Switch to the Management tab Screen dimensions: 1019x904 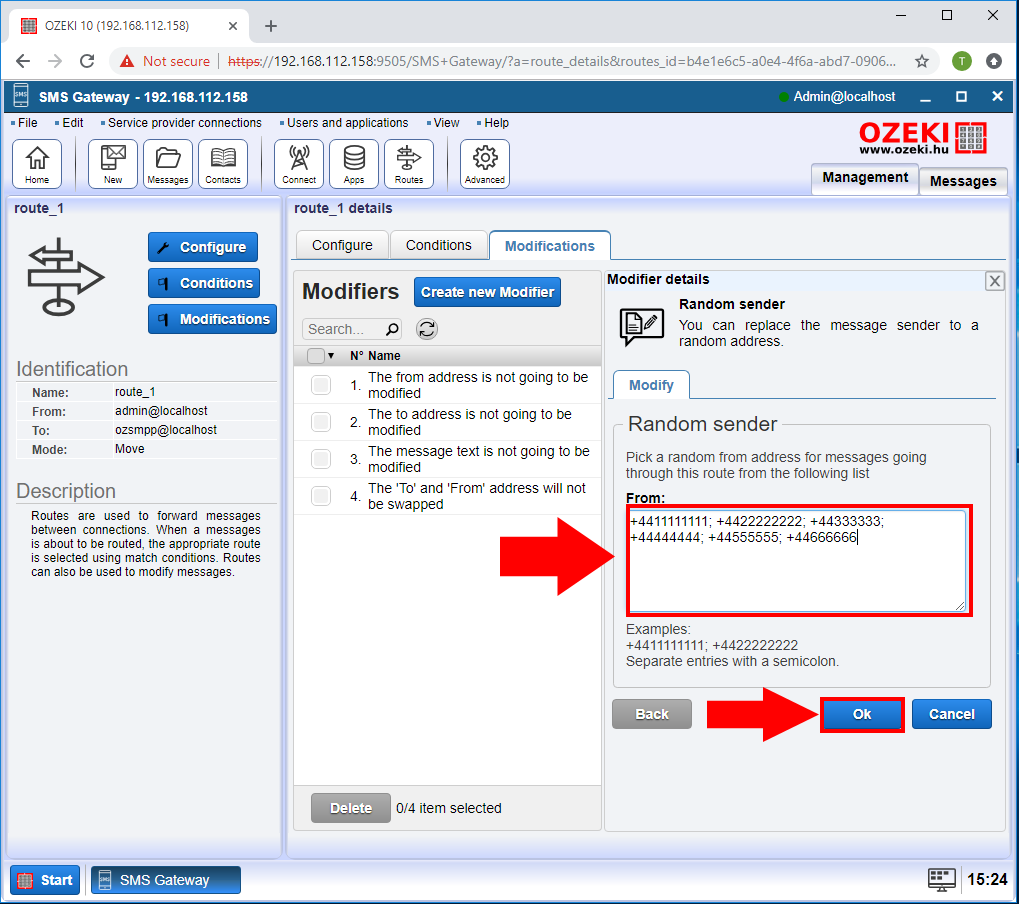click(x=865, y=177)
